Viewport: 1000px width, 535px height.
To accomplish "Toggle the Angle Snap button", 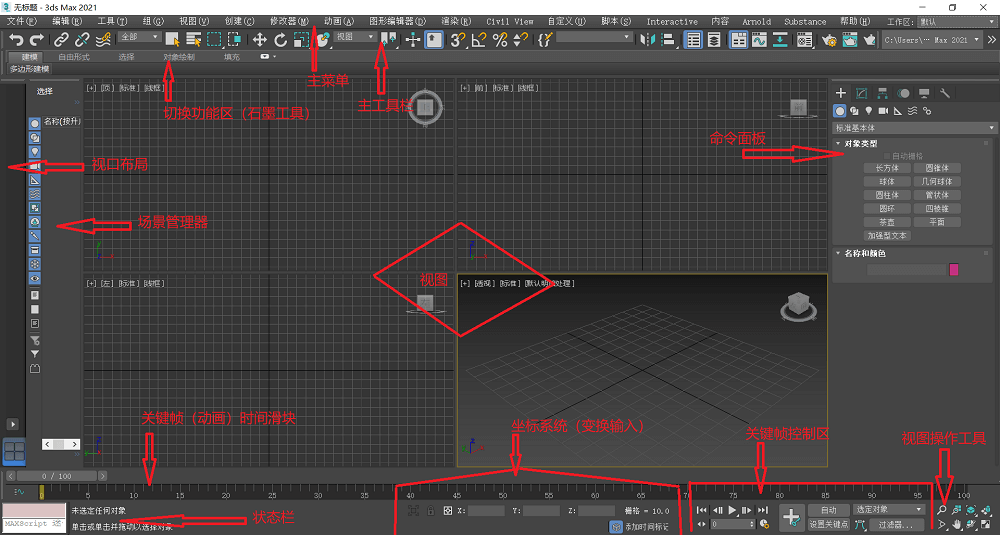I will 478,40.
